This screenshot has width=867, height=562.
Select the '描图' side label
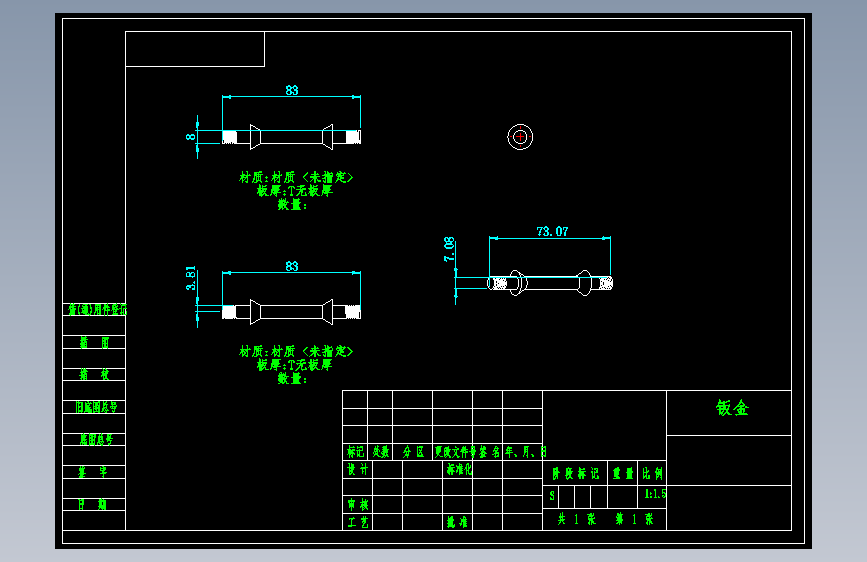[x=94, y=343]
